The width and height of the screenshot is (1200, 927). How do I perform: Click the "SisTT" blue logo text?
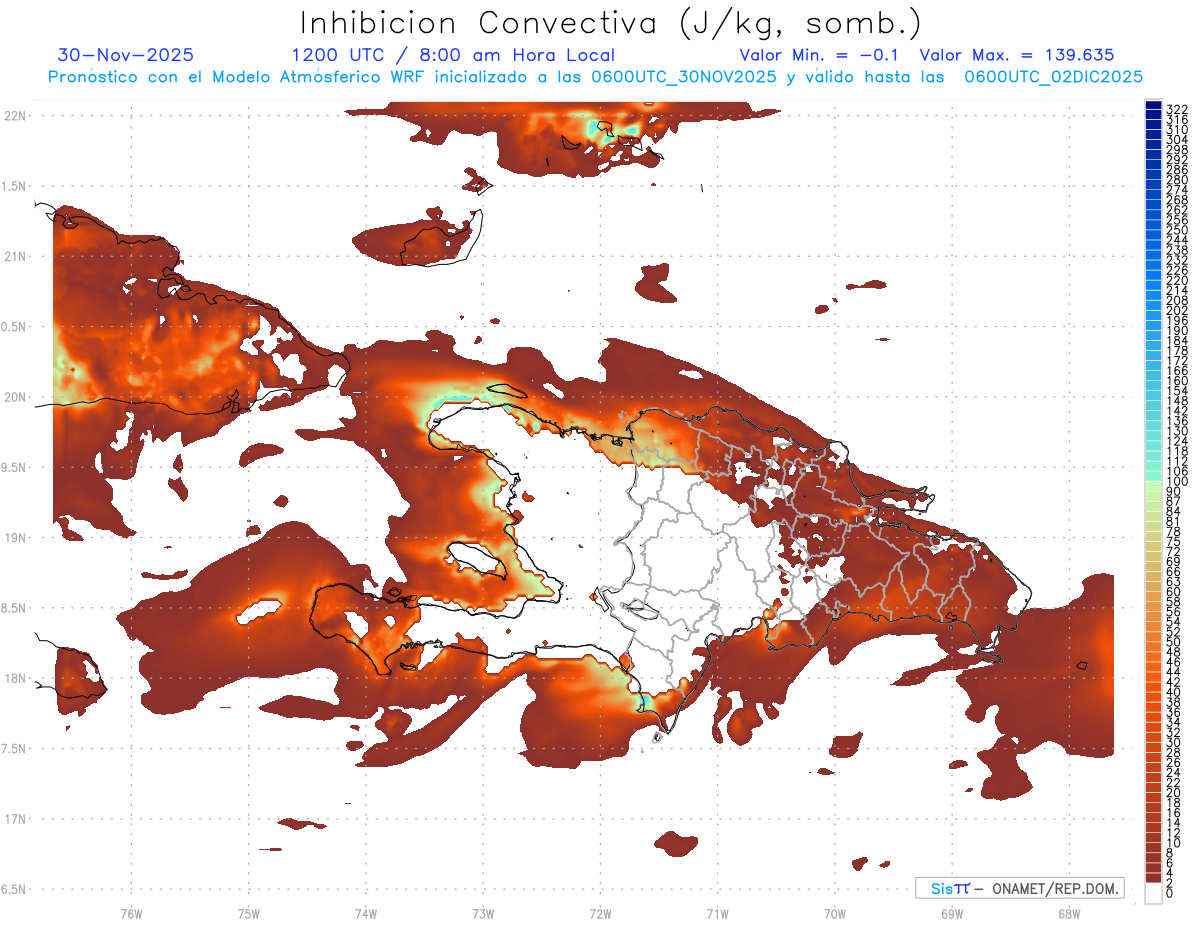pos(949,888)
